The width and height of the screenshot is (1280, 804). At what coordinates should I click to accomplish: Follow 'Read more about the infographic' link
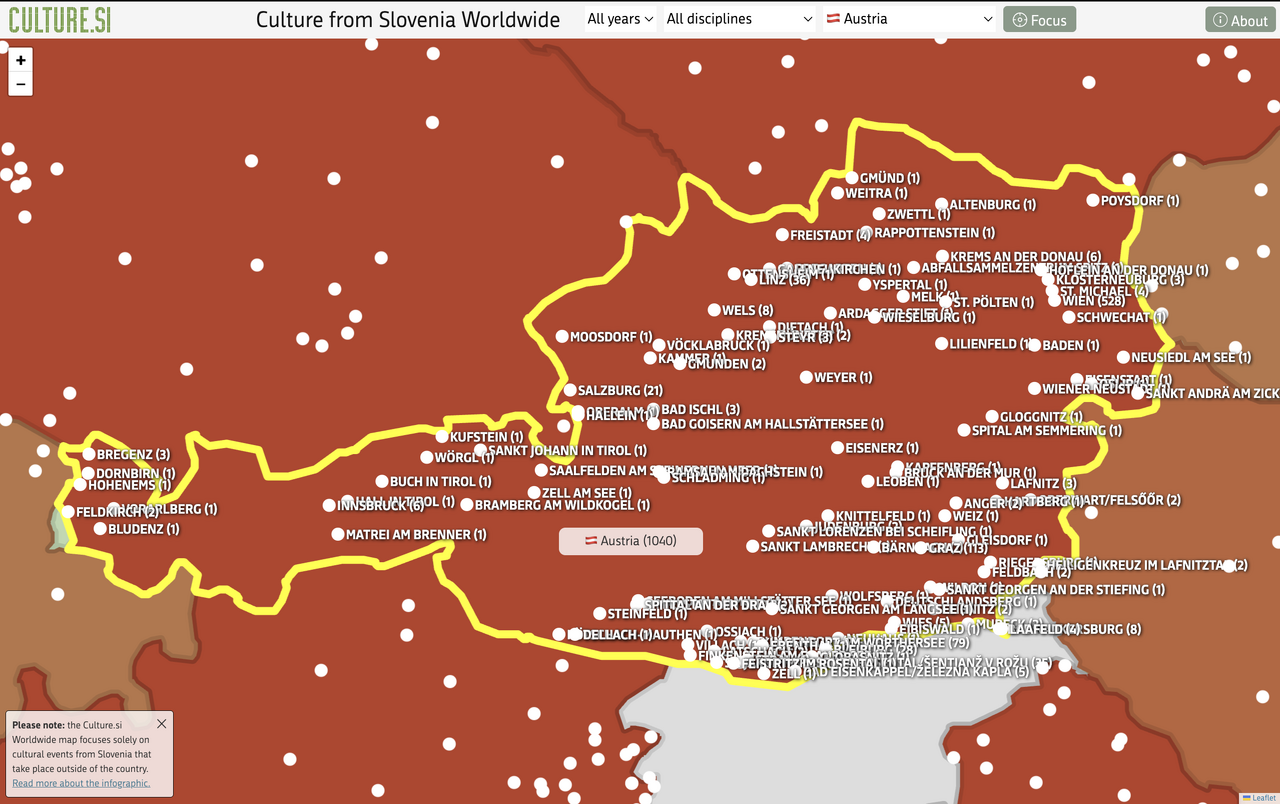81,783
